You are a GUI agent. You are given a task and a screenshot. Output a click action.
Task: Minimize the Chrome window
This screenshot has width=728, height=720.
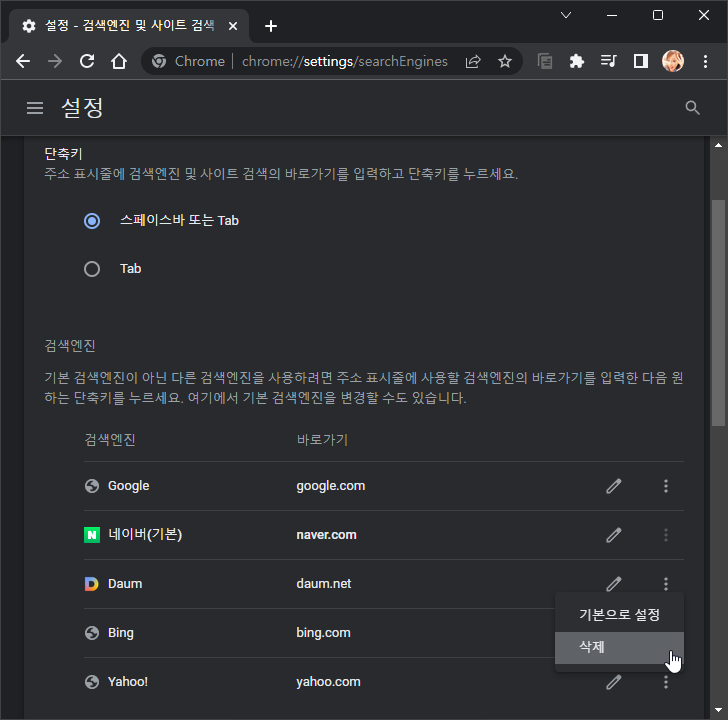coord(612,15)
